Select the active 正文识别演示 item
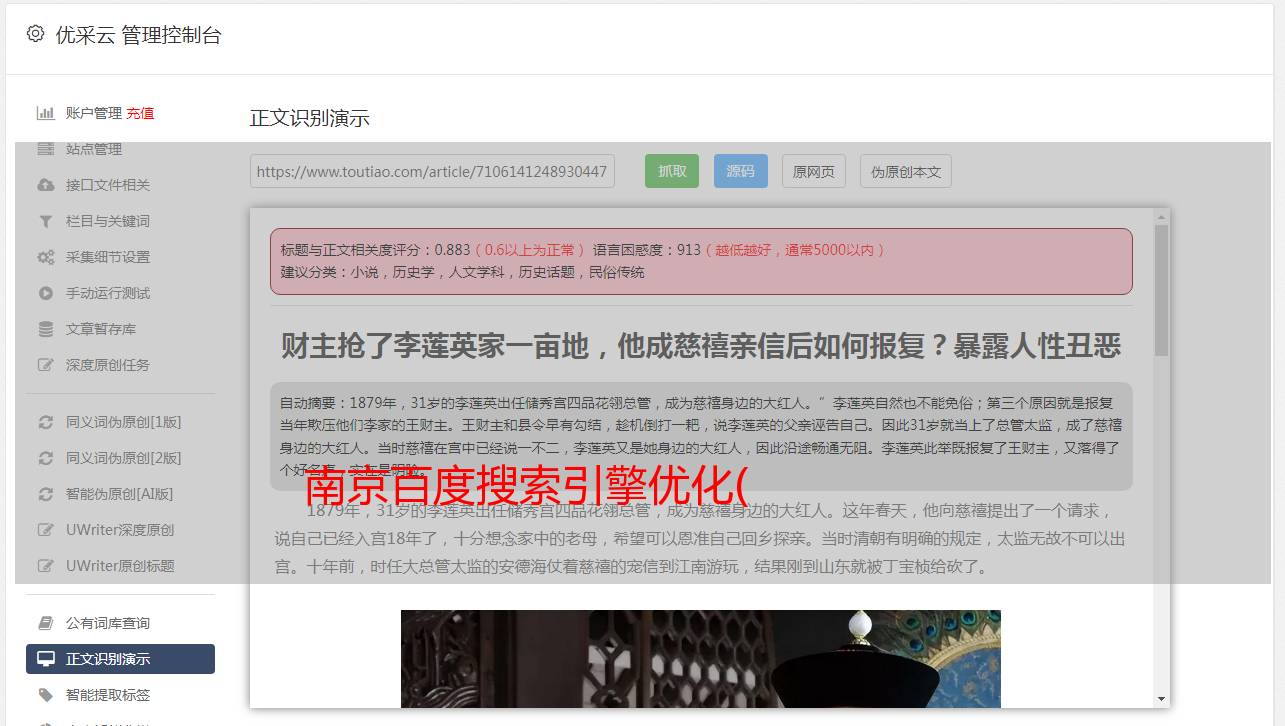Image resolution: width=1285 pixels, height=726 pixels. (120, 659)
